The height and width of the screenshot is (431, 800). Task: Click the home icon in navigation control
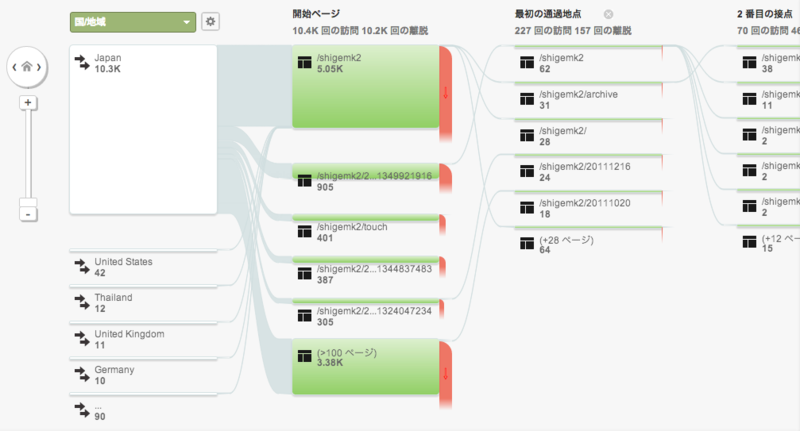pos(27,67)
